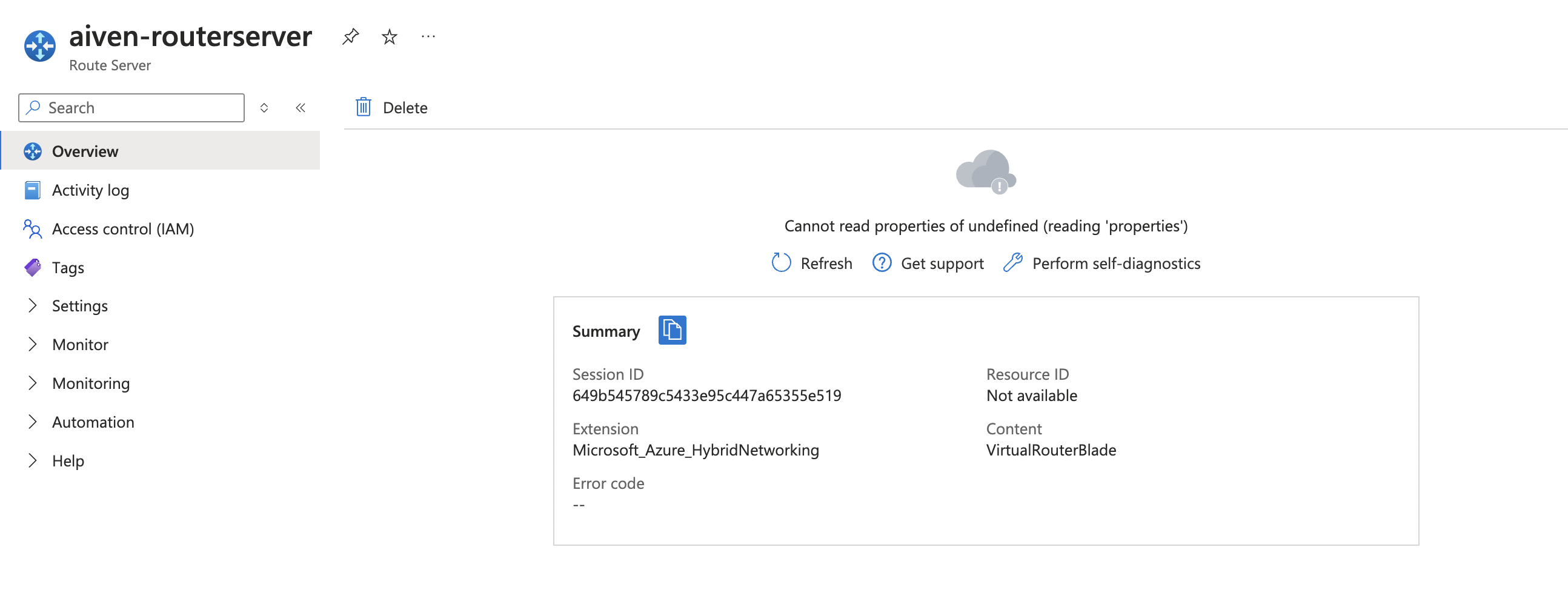1568x613 pixels.
Task: Click the 'Not available' Resource ID value
Action: coord(1031,396)
